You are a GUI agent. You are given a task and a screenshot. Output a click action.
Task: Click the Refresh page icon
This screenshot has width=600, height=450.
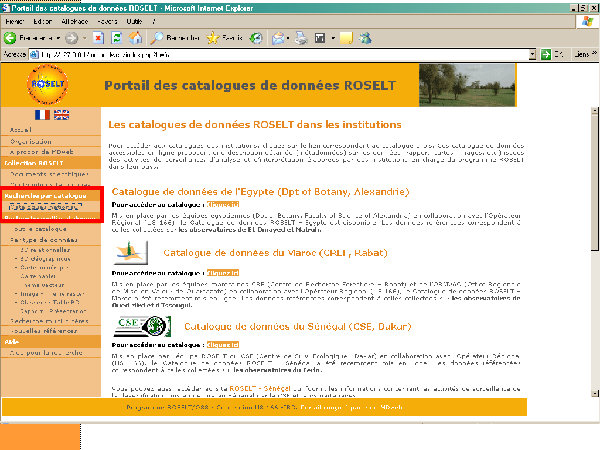point(116,38)
